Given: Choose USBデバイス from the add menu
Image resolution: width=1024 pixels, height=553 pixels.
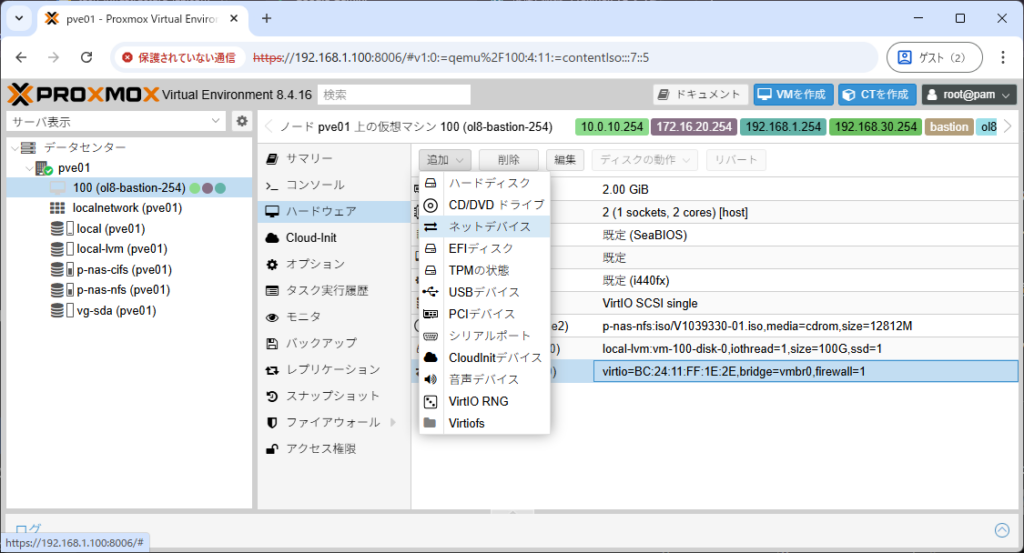Looking at the screenshot, I should click(x=485, y=292).
